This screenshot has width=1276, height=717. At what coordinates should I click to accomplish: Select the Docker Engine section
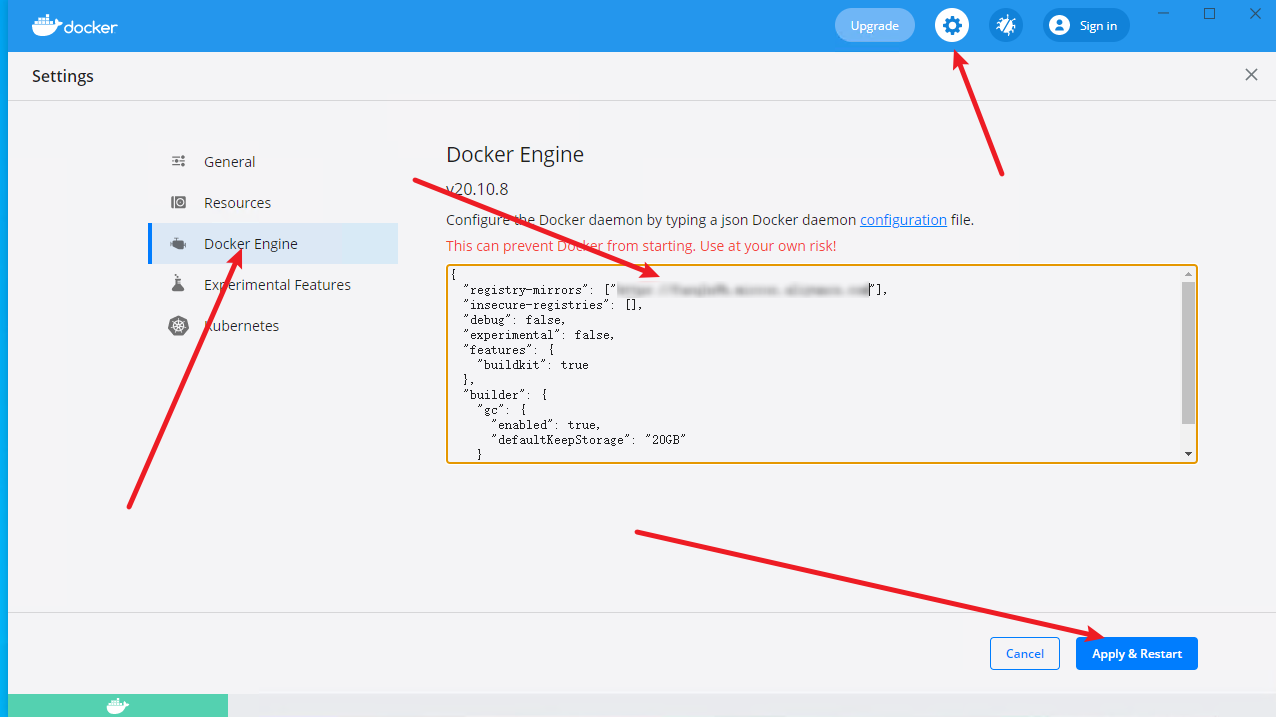250,244
